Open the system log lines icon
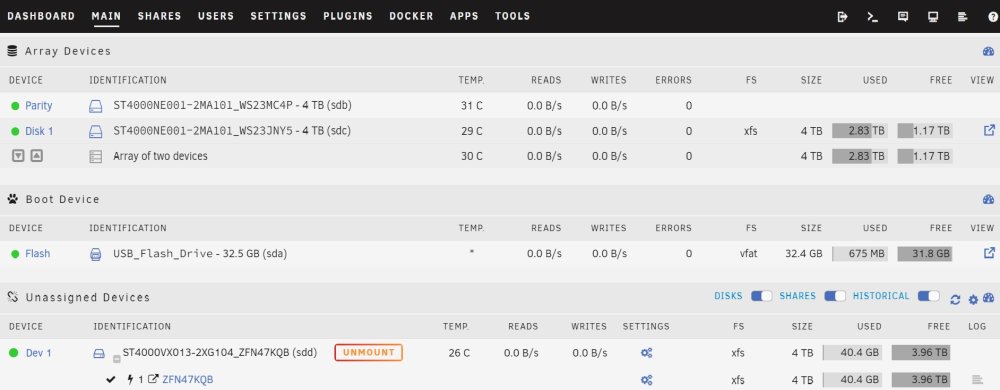The height and width of the screenshot is (390, 1000). (x=963, y=17)
